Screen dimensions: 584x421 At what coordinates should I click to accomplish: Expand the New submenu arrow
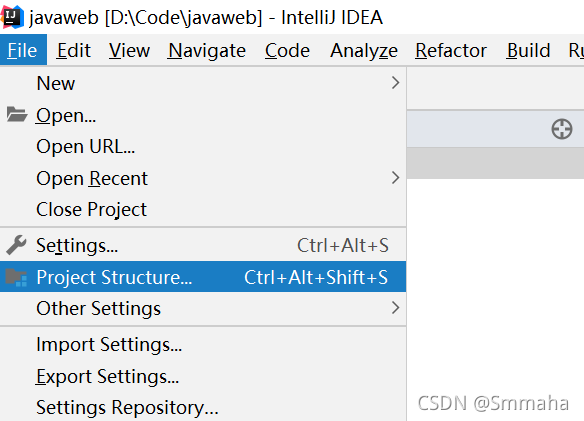[395, 83]
